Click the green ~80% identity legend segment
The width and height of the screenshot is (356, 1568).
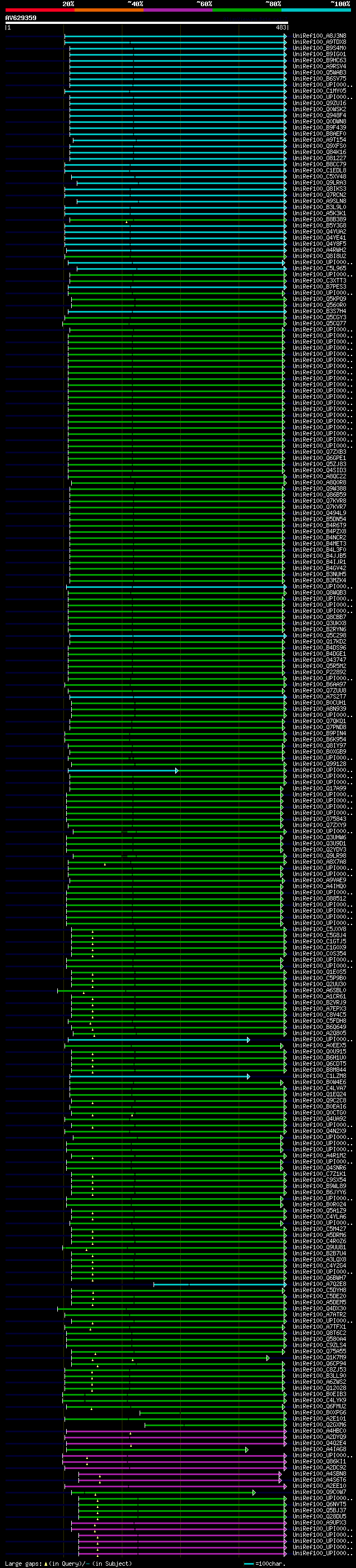tap(246, 10)
